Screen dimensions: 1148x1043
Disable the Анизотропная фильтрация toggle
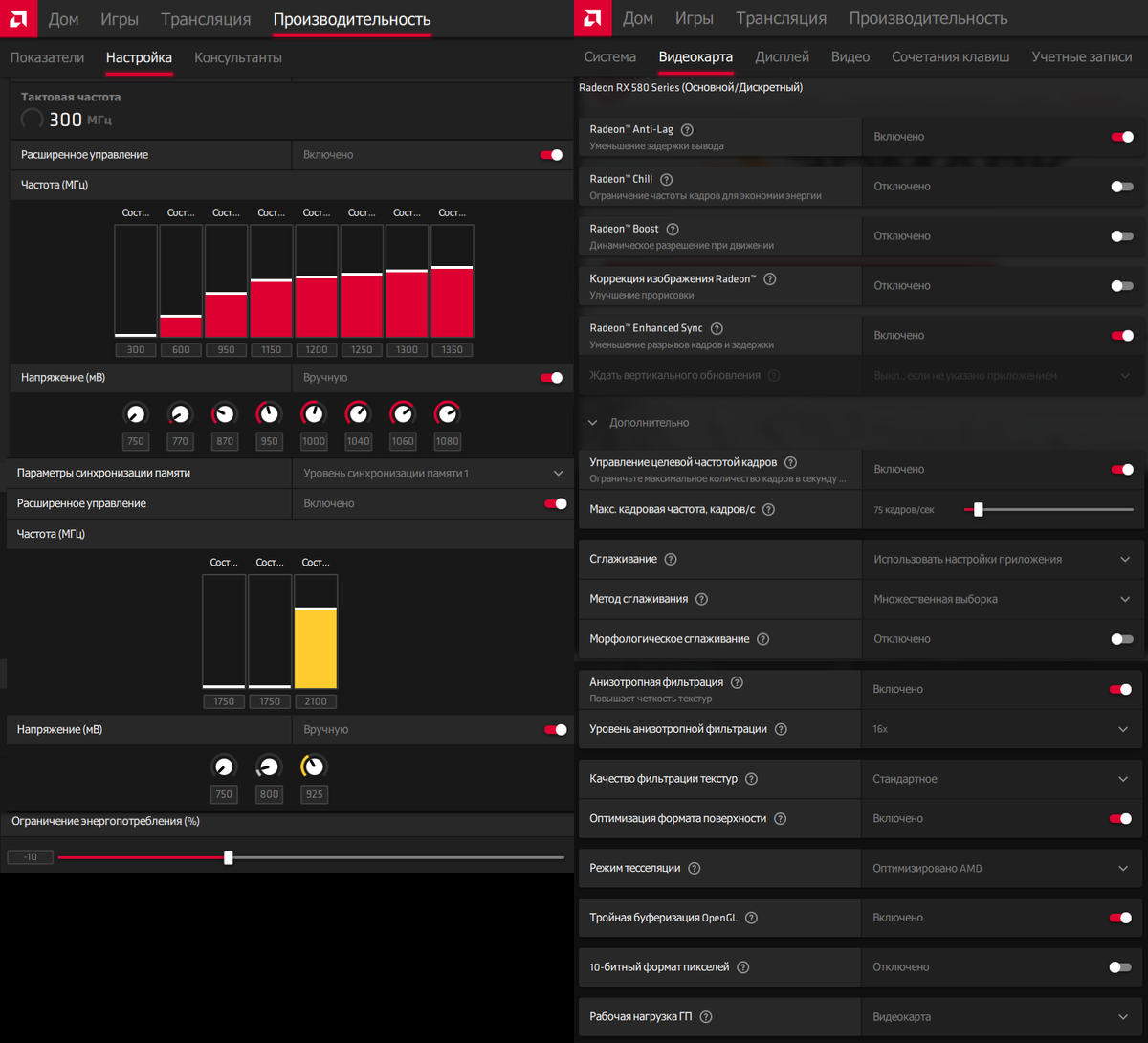tap(1120, 689)
